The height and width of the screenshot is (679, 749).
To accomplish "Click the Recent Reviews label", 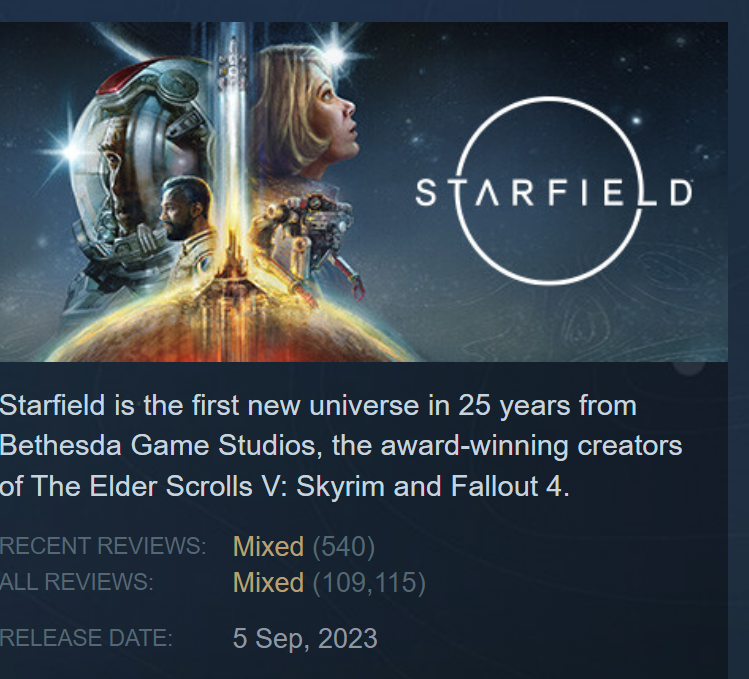I will 103,546.
